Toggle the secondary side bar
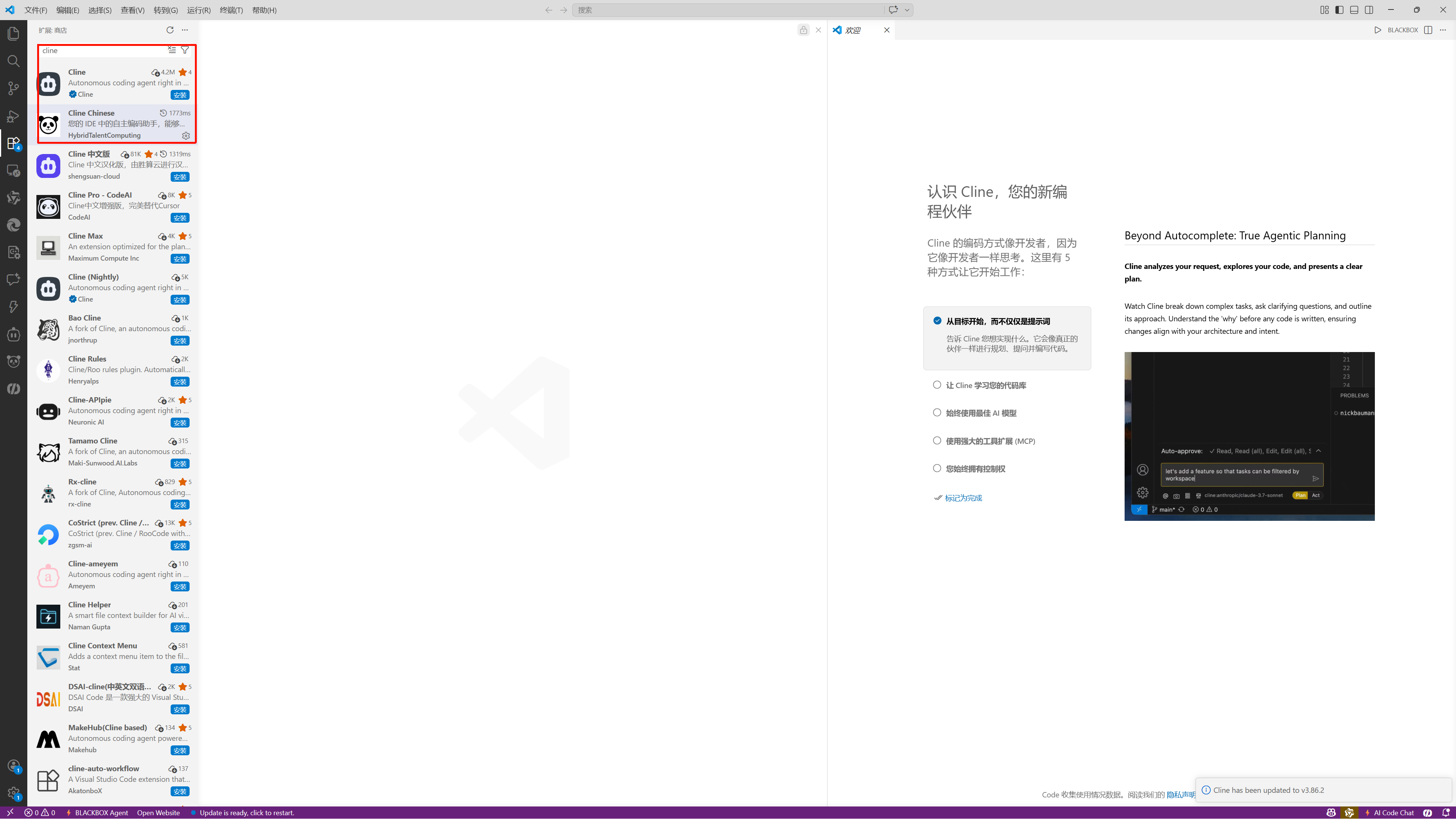The height and width of the screenshot is (819, 1456). pos(1368,9)
